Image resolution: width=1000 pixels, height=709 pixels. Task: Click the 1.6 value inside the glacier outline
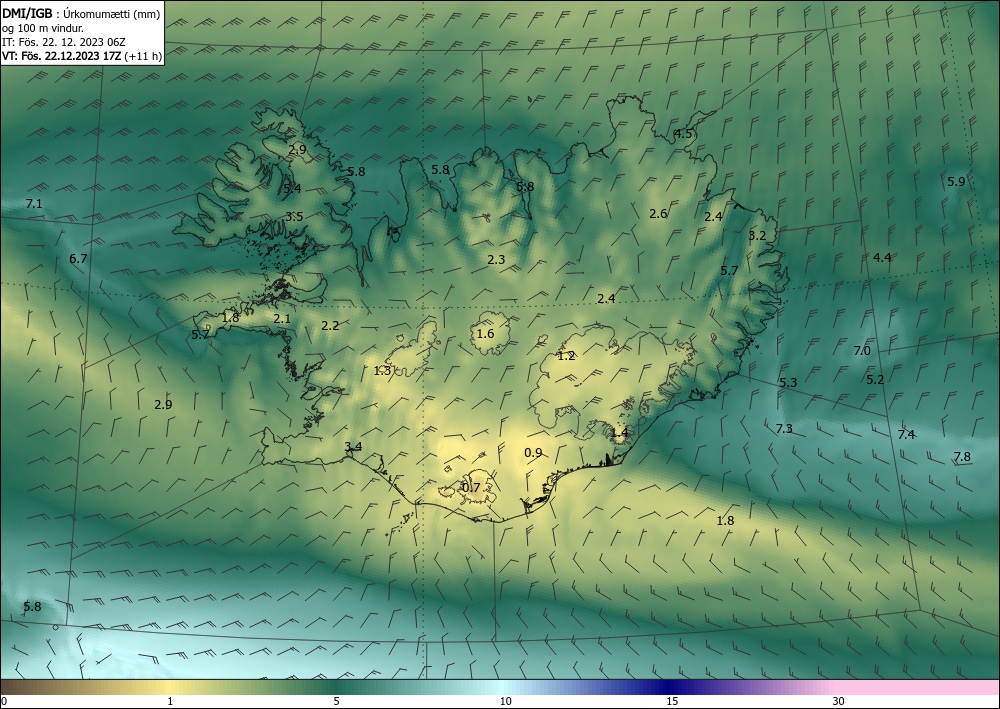point(485,334)
